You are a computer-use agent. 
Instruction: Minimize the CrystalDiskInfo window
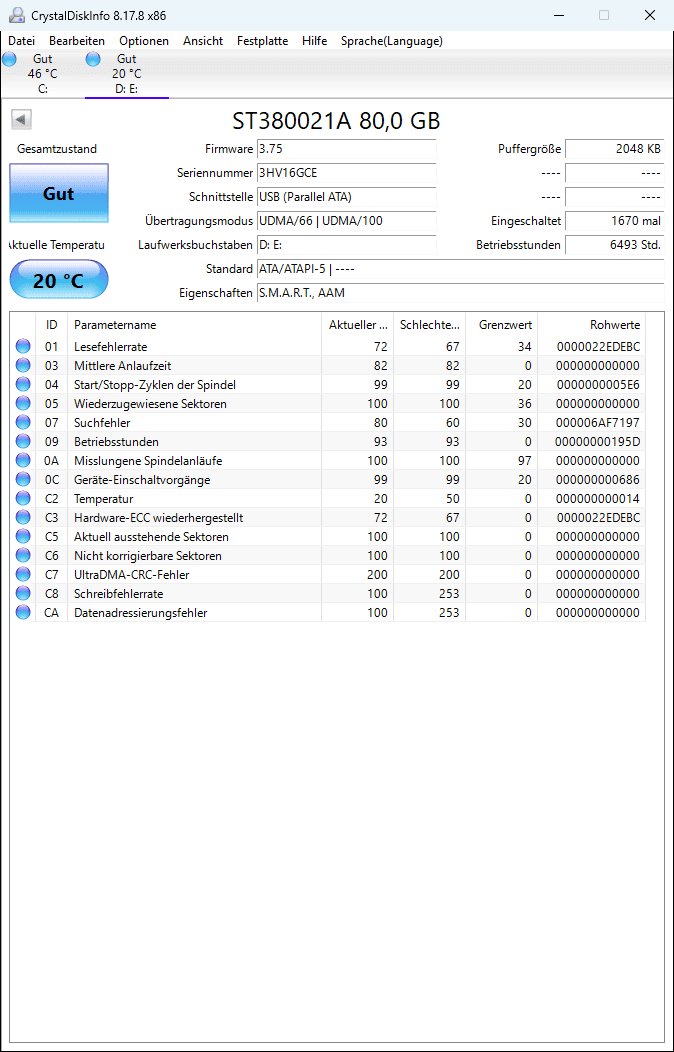coord(559,15)
